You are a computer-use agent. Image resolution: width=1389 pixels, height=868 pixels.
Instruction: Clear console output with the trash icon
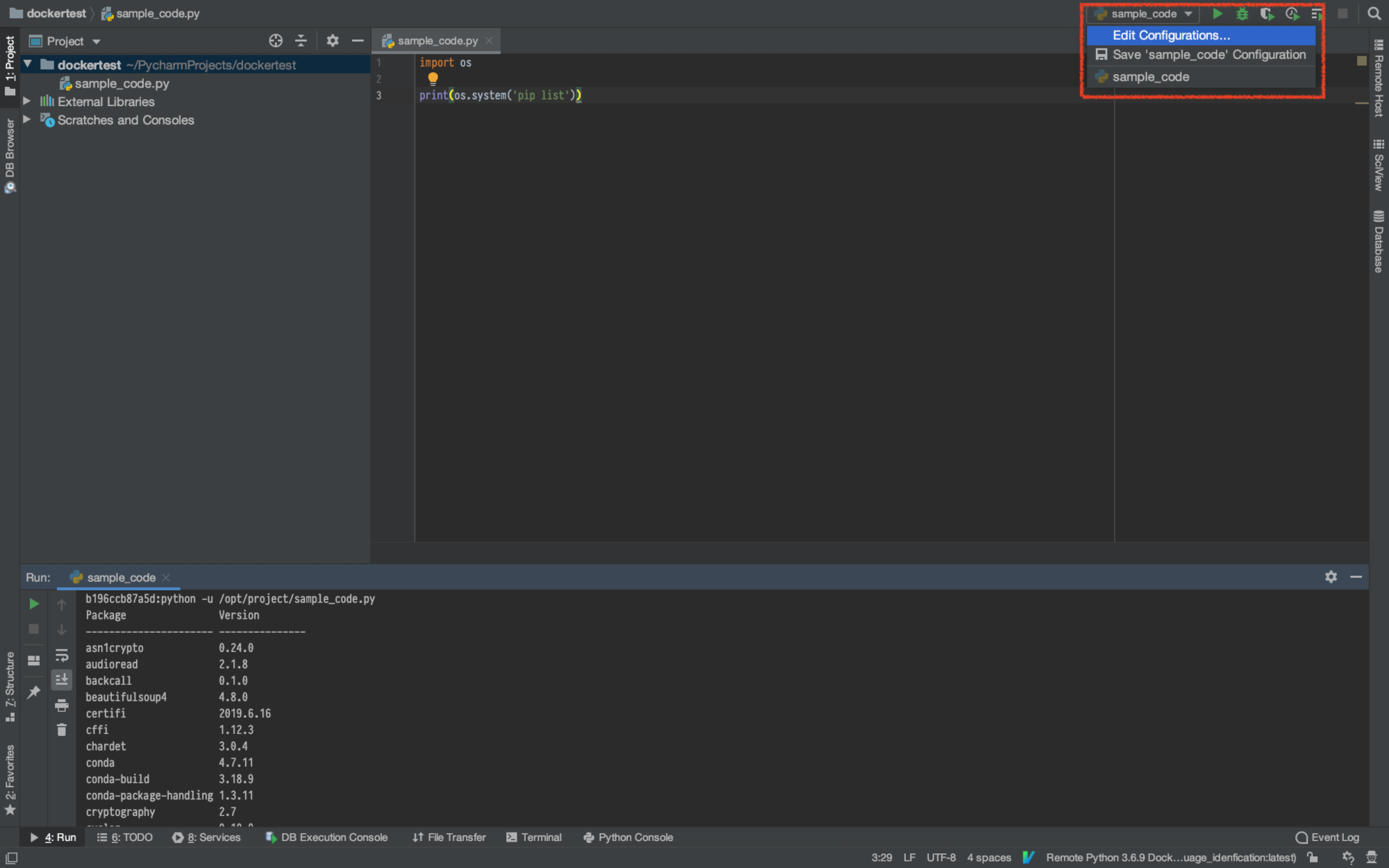click(x=61, y=729)
